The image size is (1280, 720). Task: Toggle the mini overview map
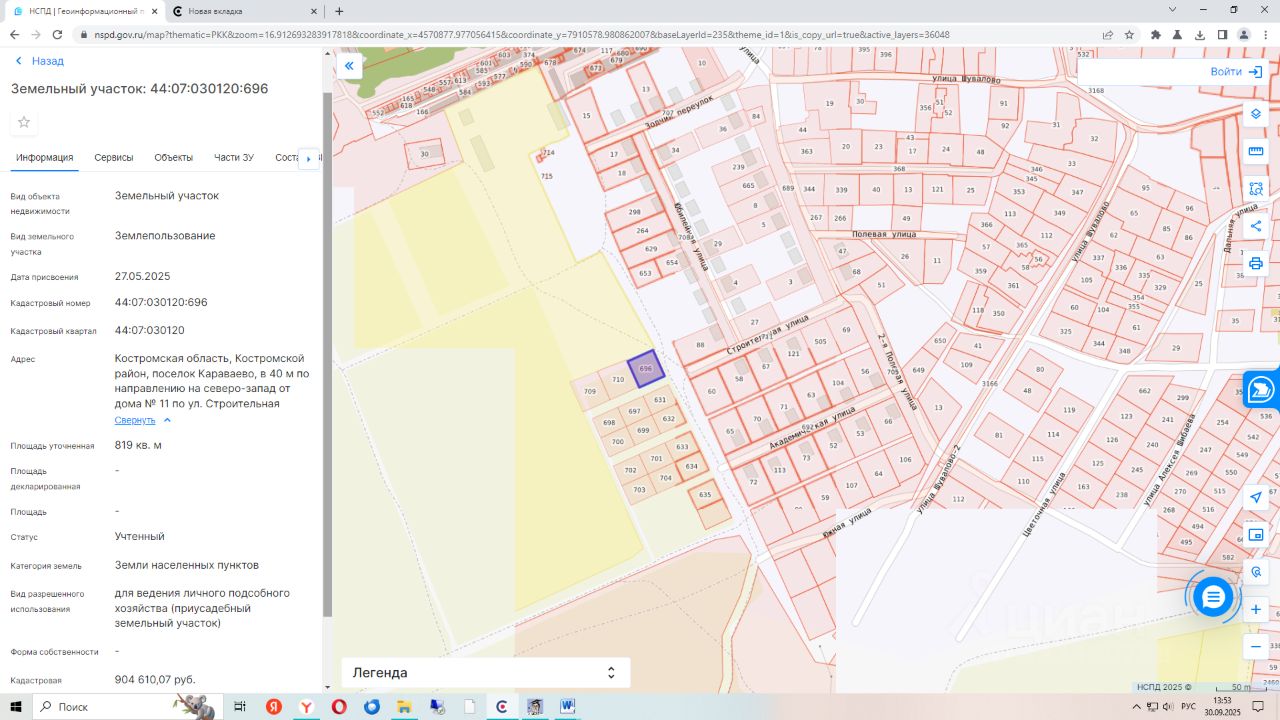1256,535
